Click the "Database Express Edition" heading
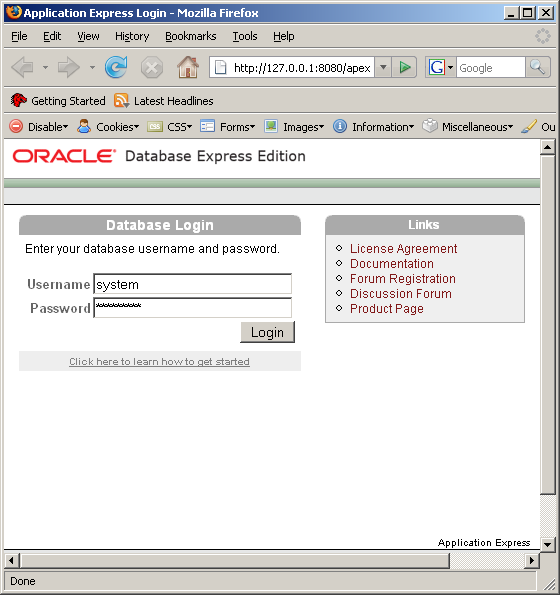 click(215, 156)
